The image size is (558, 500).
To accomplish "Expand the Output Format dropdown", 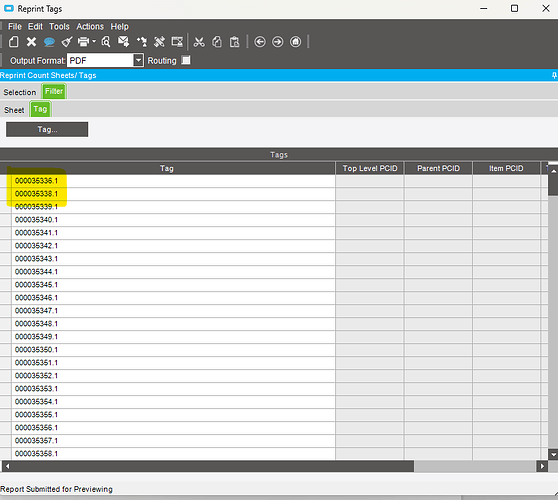I will pos(138,60).
